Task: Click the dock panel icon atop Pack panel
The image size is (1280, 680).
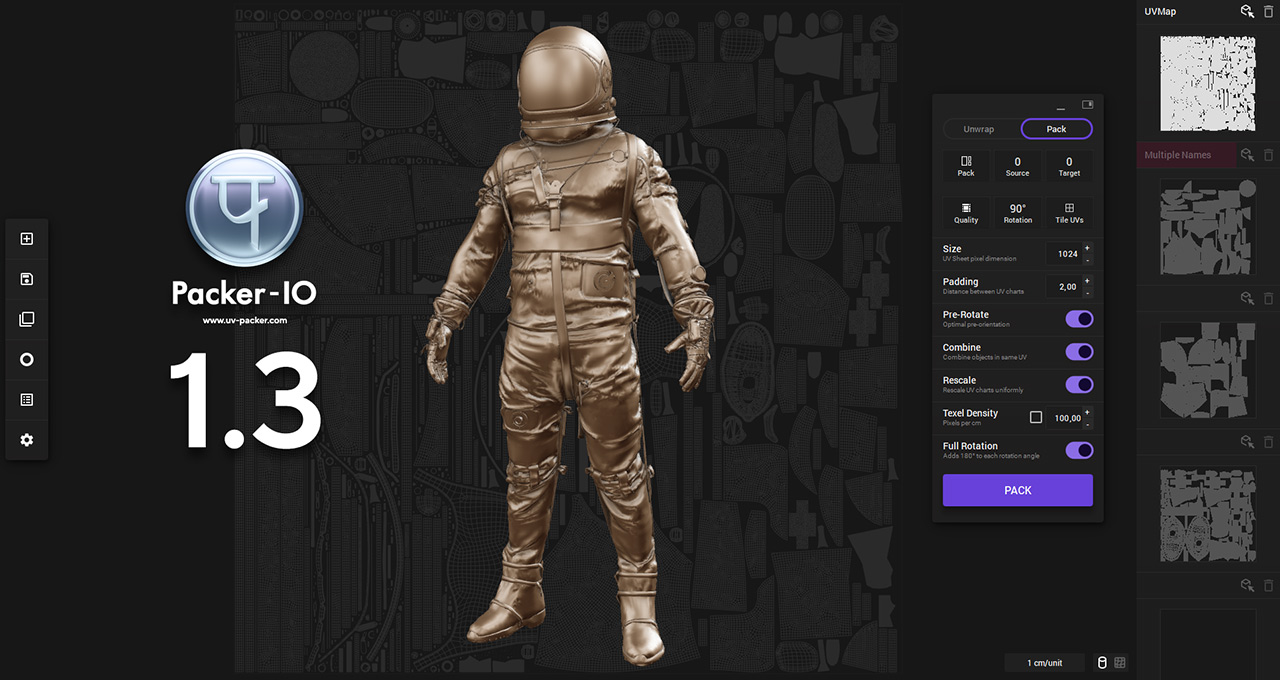Action: tap(1087, 104)
